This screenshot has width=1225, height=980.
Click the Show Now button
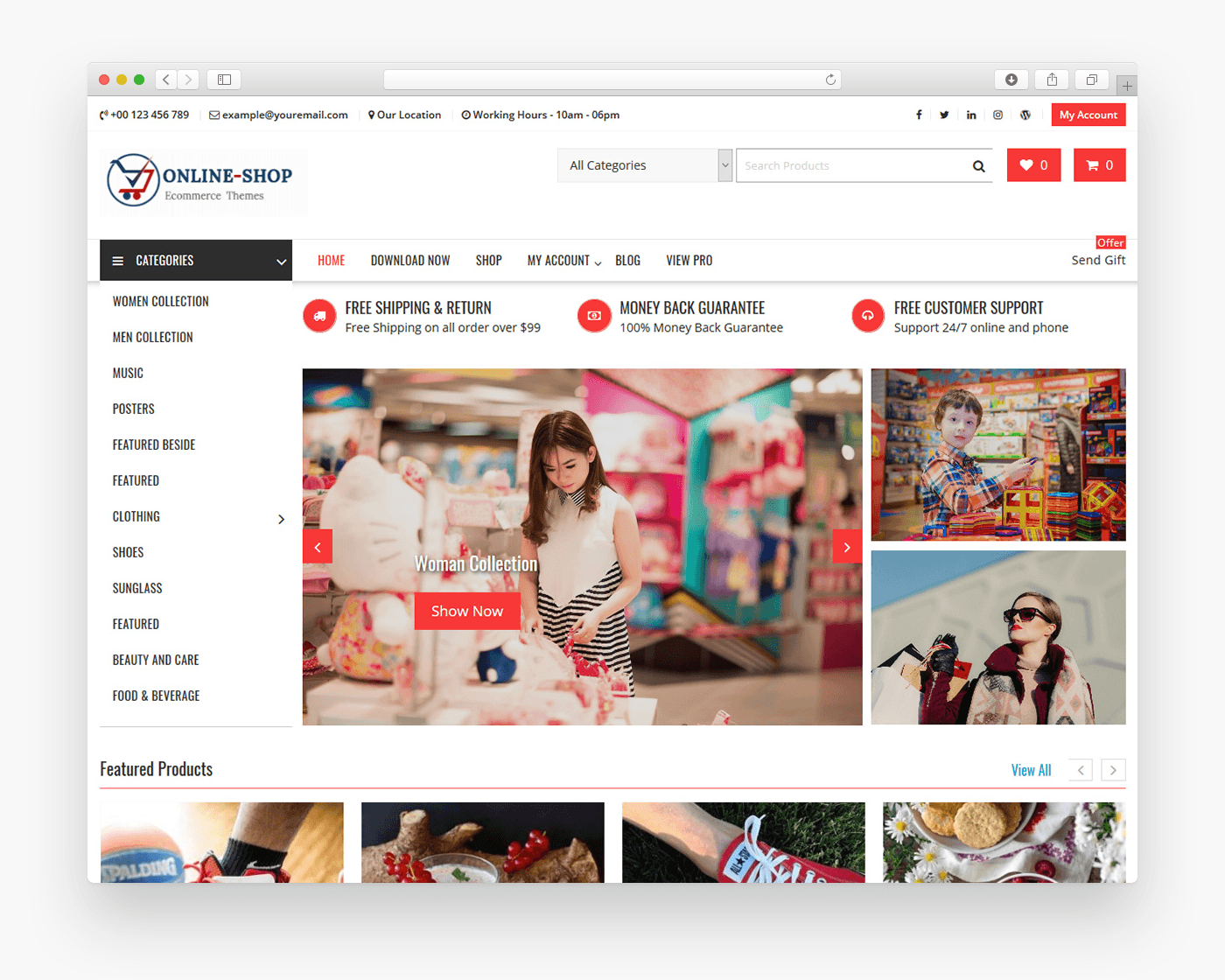(467, 611)
